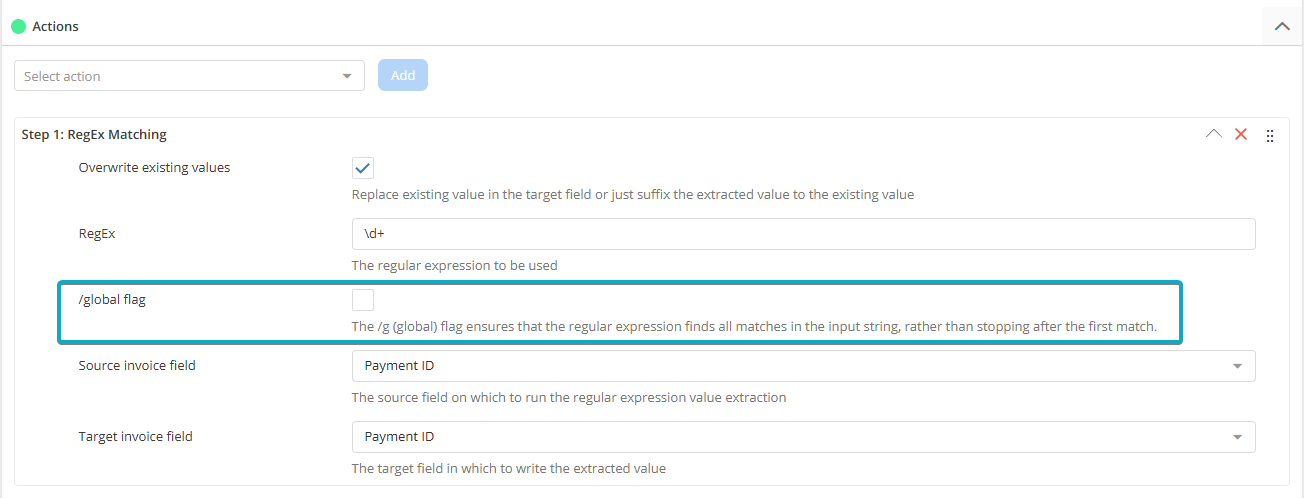
Task: Open the Source invoice field dropdown
Action: 790,366
